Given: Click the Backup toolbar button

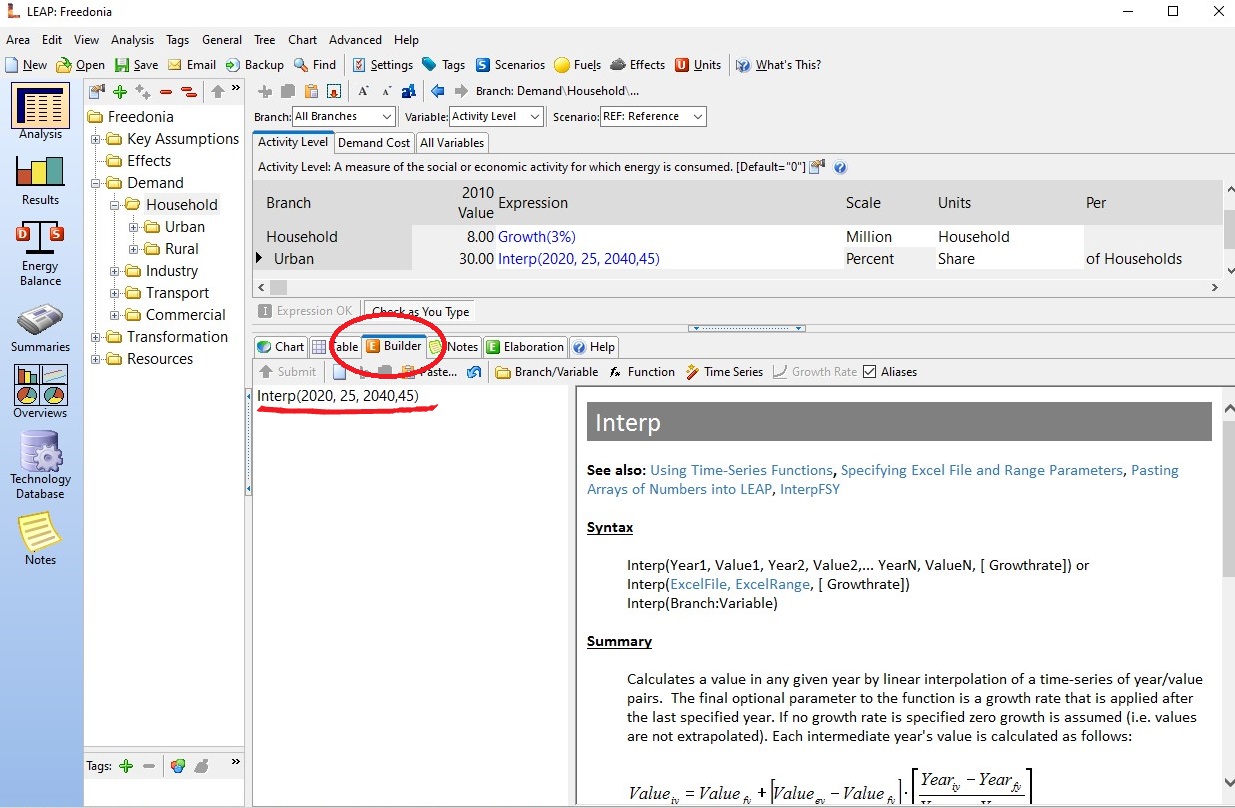Looking at the screenshot, I should pyautogui.click(x=255, y=65).
